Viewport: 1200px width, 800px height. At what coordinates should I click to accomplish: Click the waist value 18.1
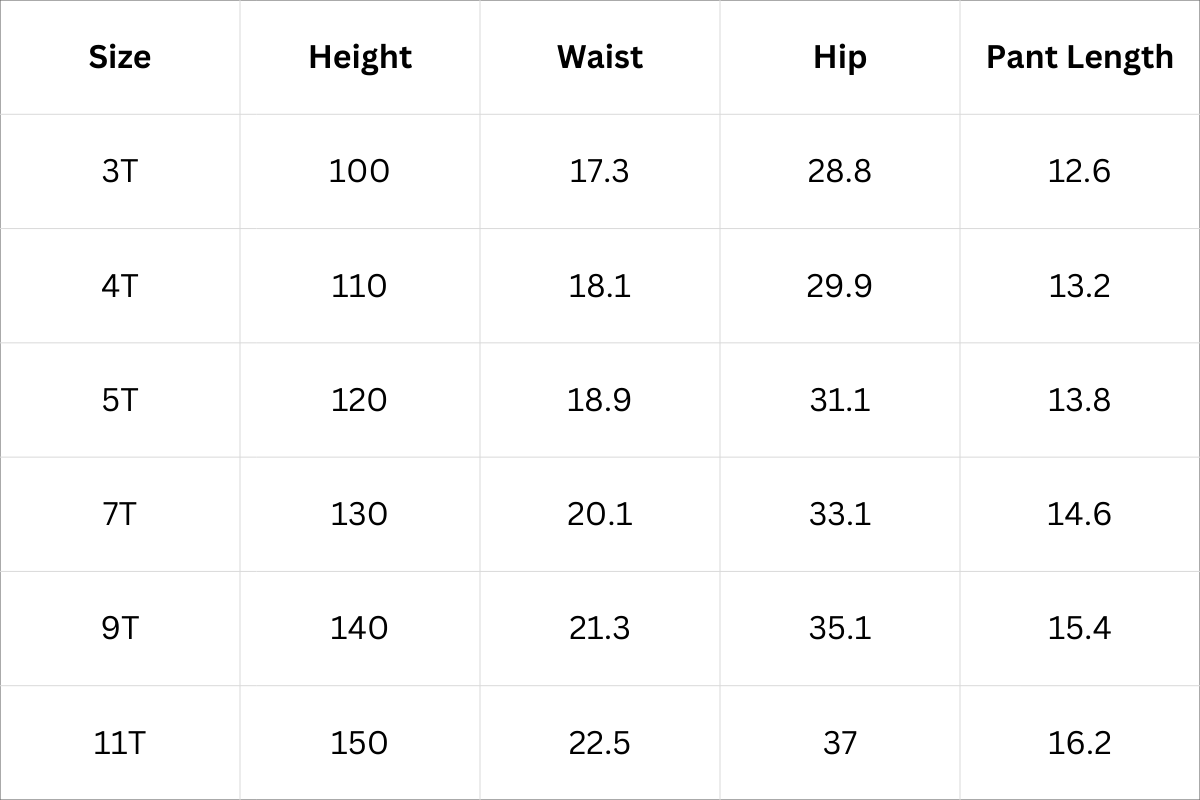[x=600, y=286]
